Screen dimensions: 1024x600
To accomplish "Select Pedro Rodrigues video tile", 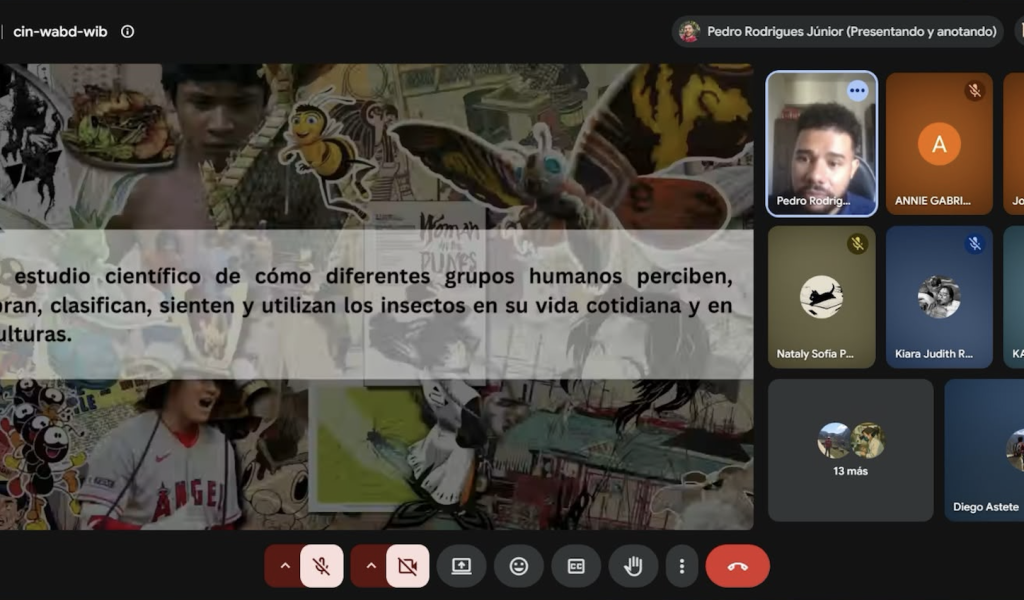I will (822, 144).
